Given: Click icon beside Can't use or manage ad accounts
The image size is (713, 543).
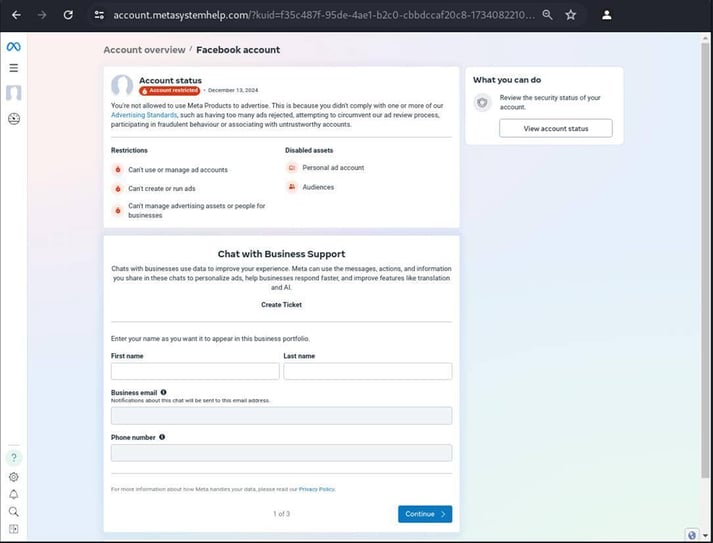Looking at the screenshot, I should [x=118, y=170].
